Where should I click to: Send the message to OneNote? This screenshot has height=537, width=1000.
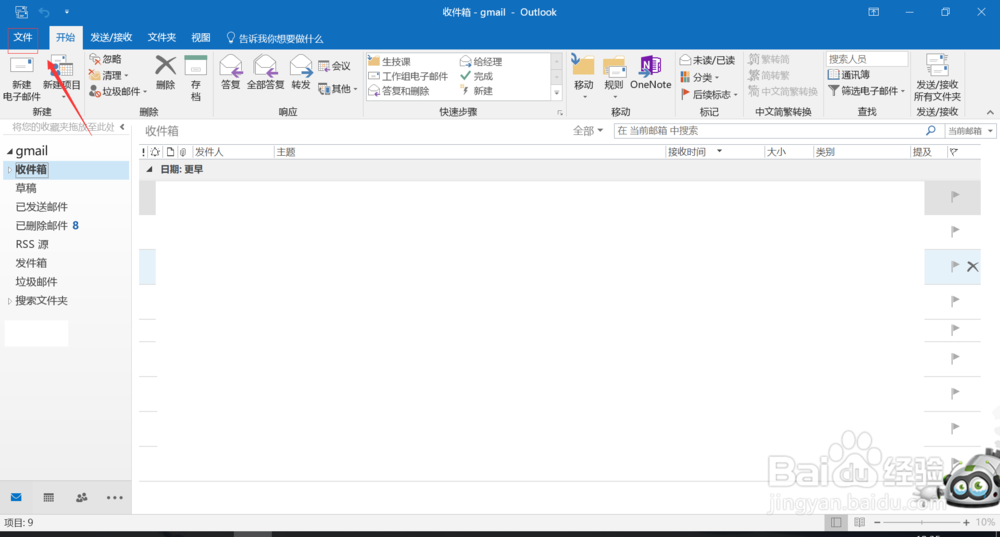(651, 72)
